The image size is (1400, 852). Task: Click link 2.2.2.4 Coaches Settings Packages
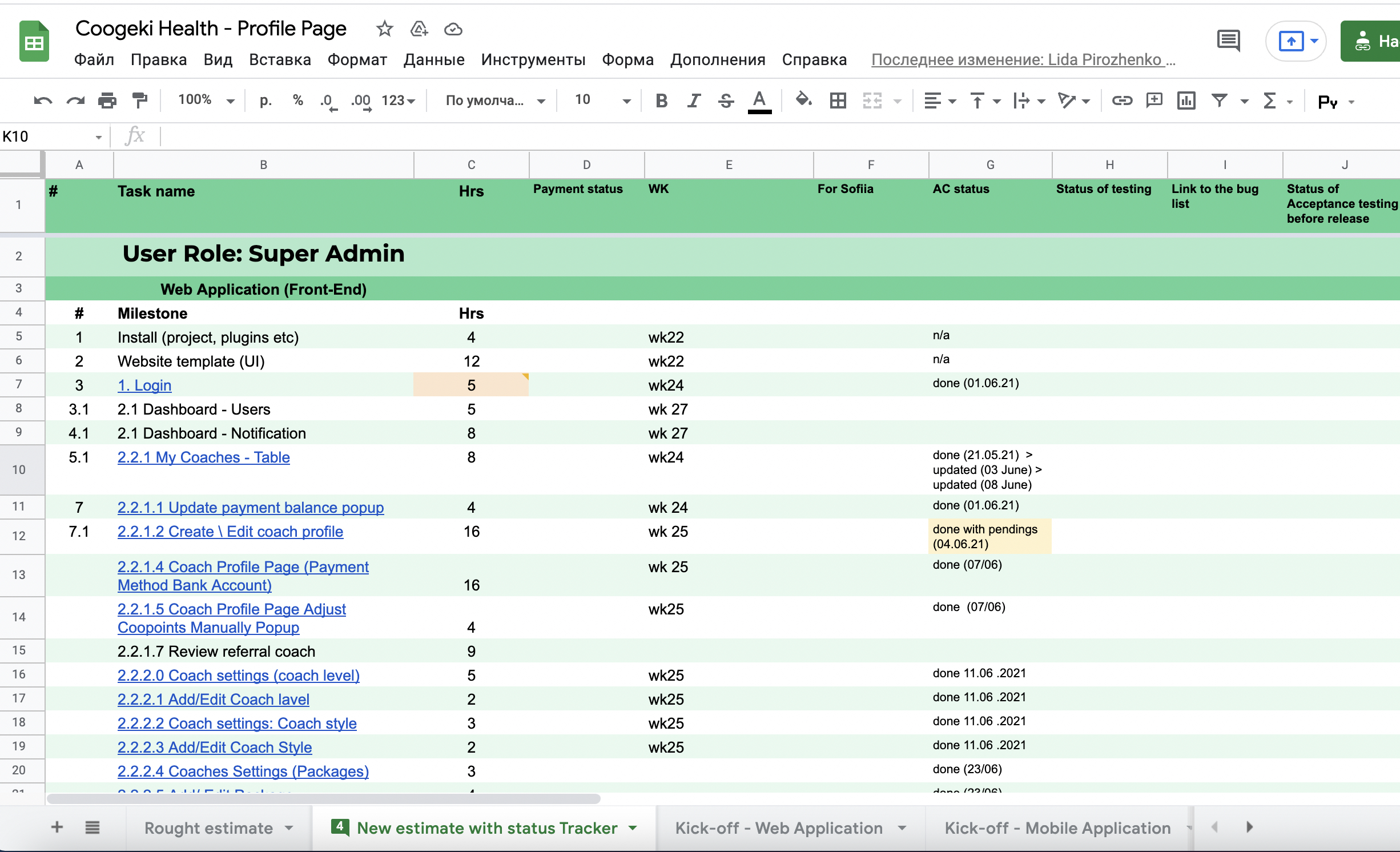click(x=244, y=770)
